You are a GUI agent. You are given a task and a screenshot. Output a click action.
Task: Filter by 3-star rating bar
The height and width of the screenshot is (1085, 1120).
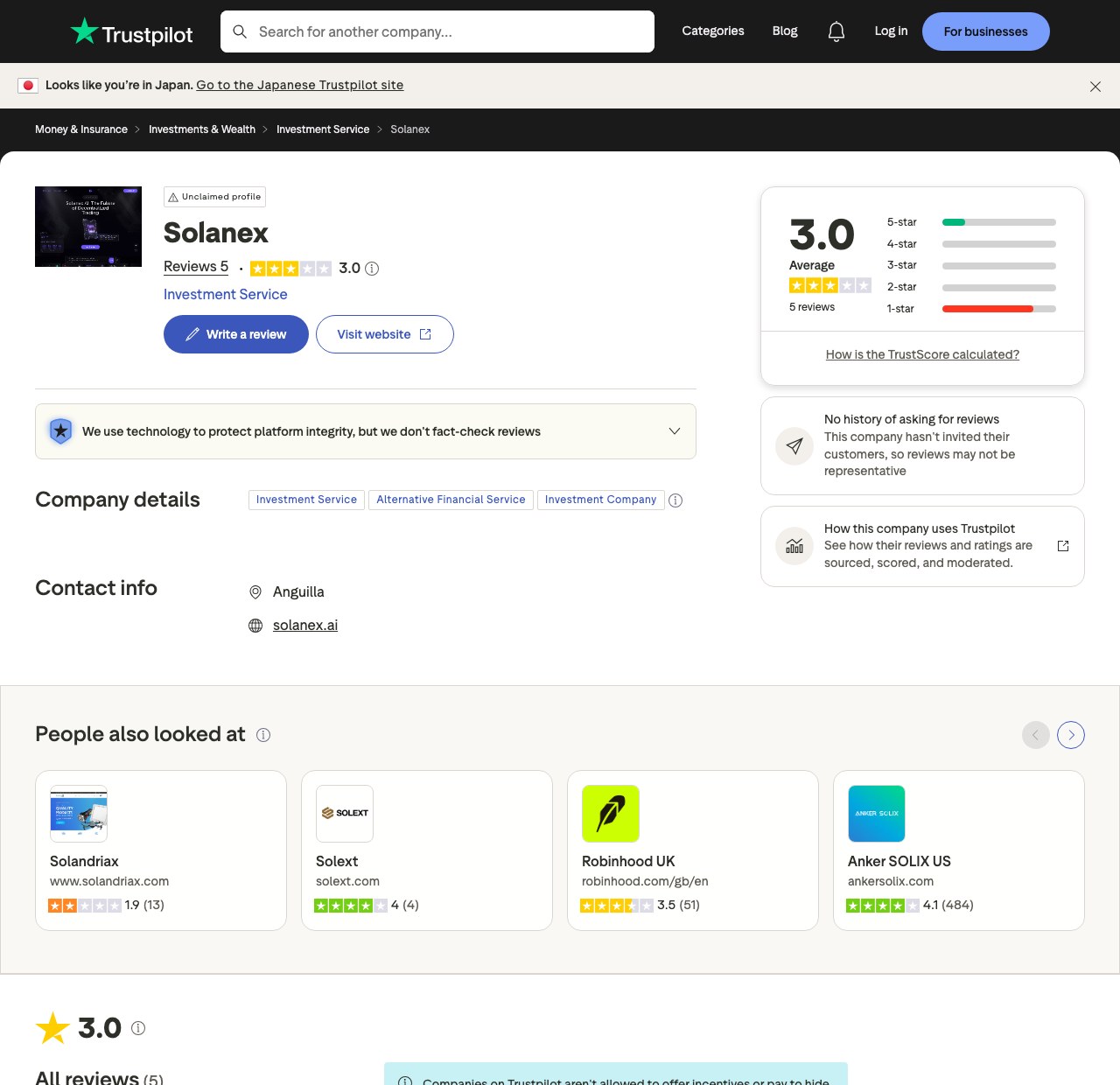point(971,265)
